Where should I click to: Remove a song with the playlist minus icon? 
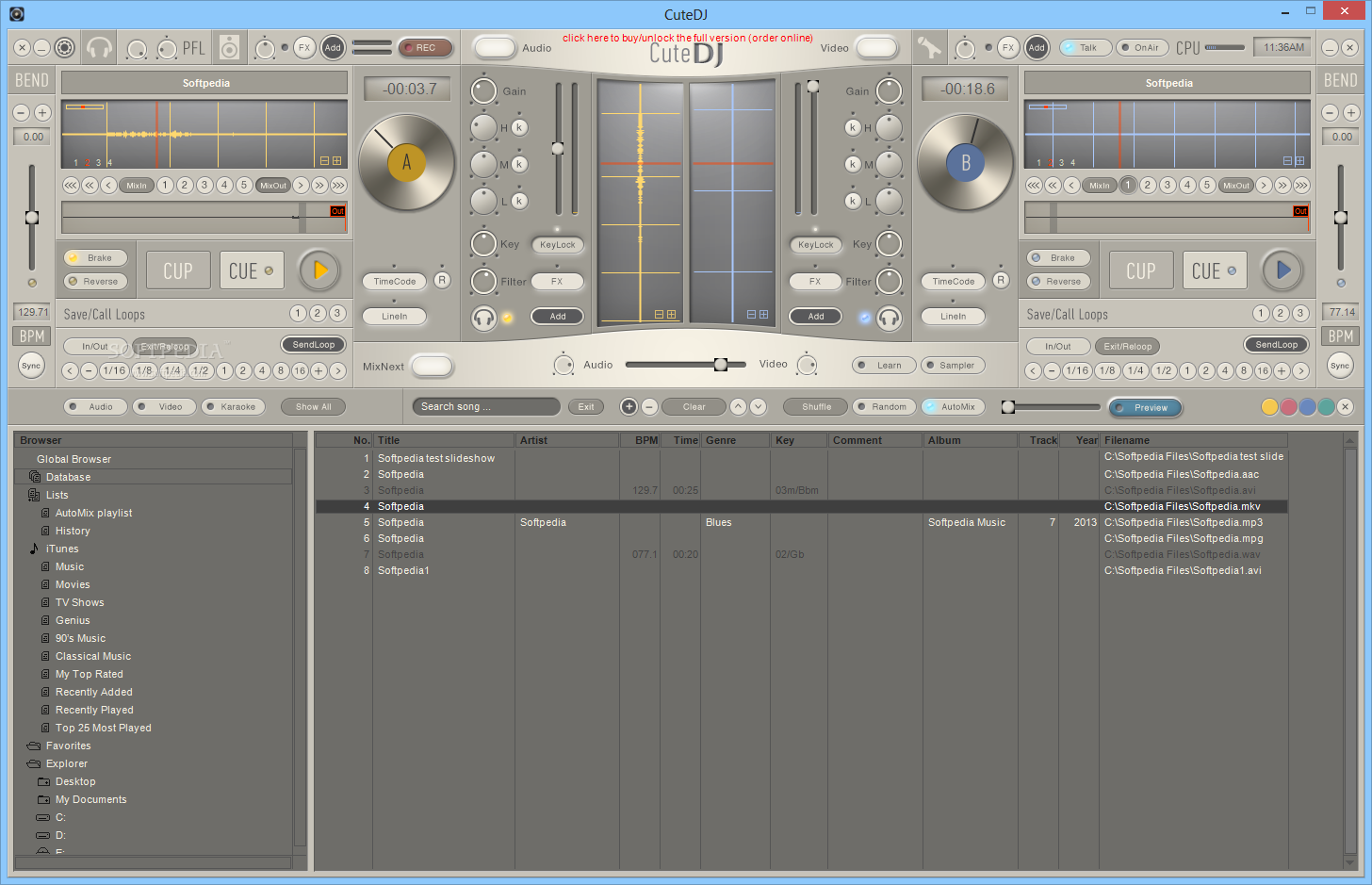(x=649, y=407)
